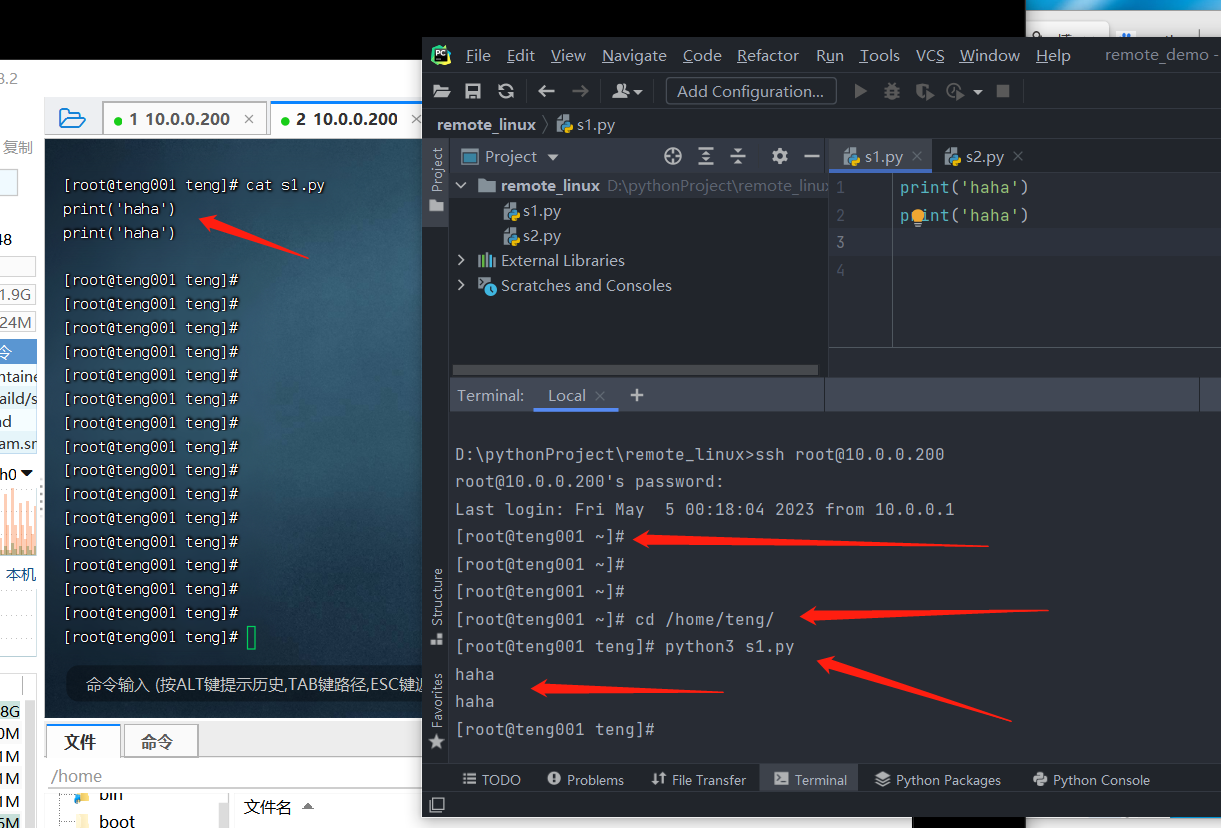Click the FinalShell command input field
The width and height of the screenshot is (1221, 828).
point(245,685)
